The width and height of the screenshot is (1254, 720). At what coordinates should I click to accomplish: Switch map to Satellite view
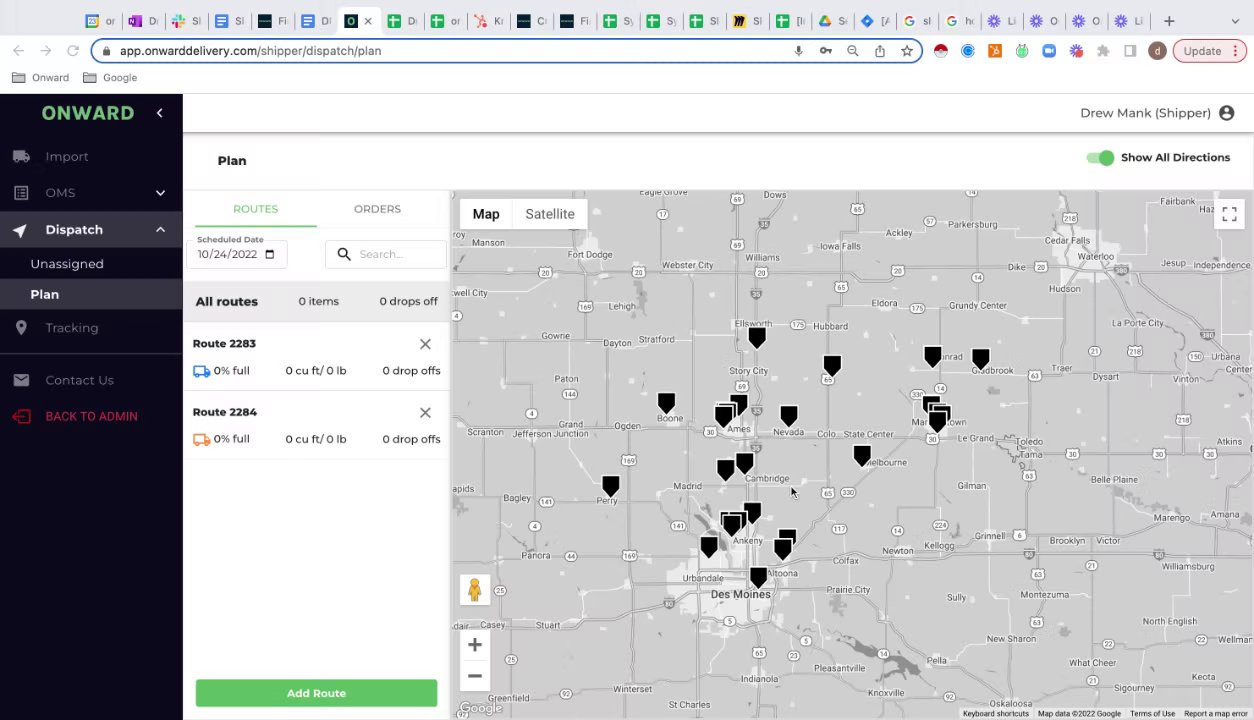(x=550, y=214)
